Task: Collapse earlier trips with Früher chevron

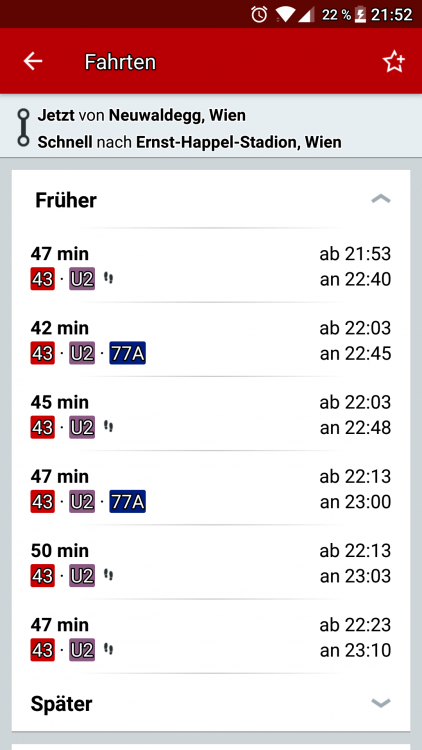Action: point(381,199)
